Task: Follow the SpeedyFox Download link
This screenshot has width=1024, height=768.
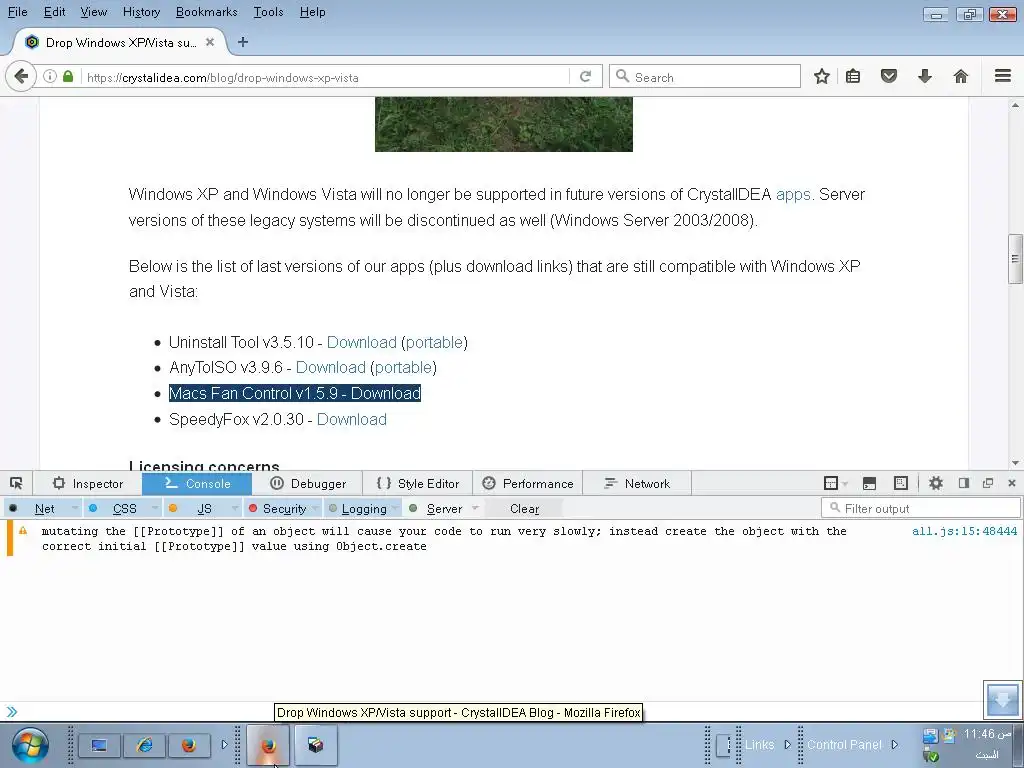Action: 352,419
